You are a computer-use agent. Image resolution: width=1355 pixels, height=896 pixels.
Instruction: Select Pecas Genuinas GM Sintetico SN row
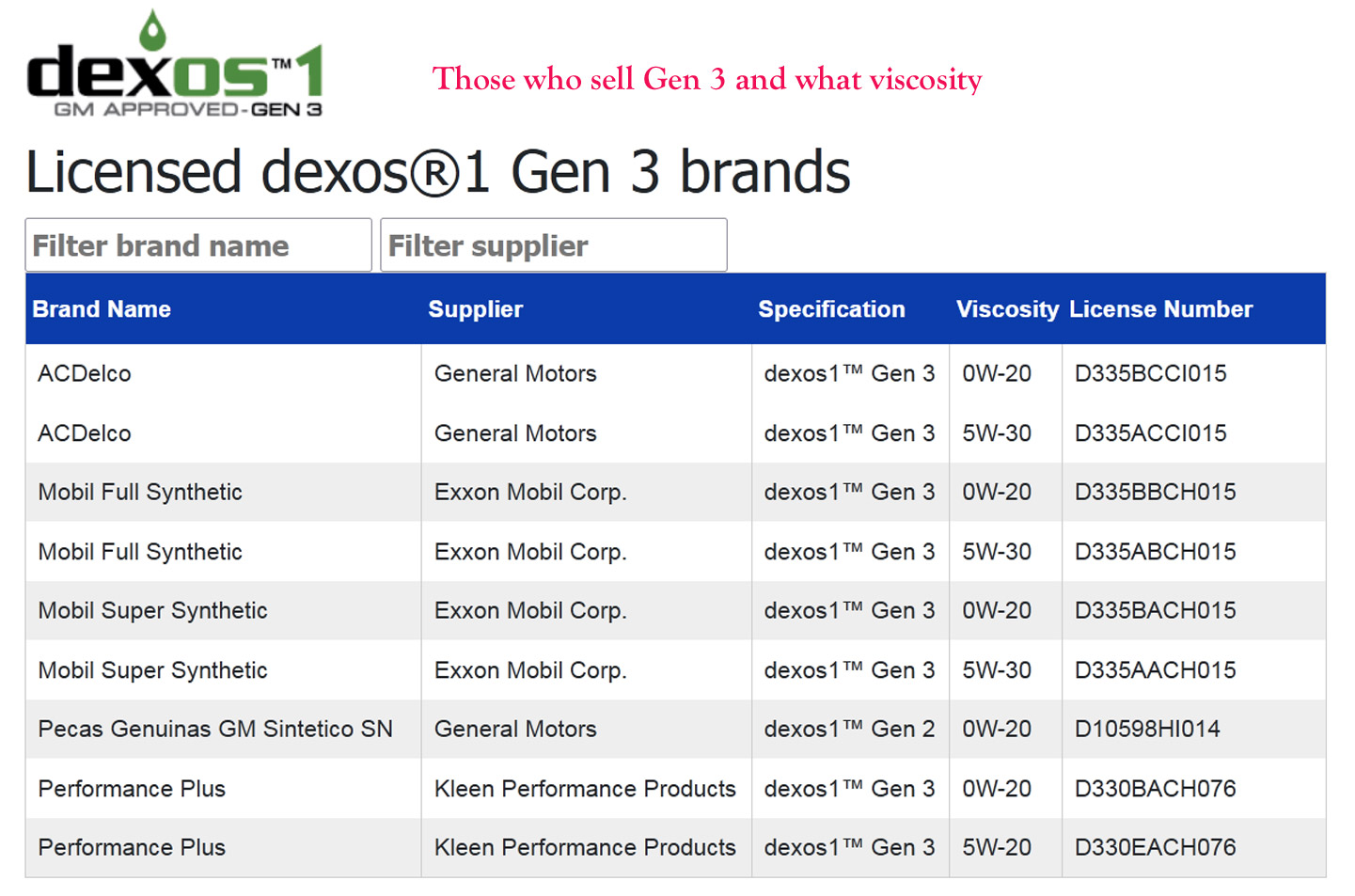[x=215, y=729]
